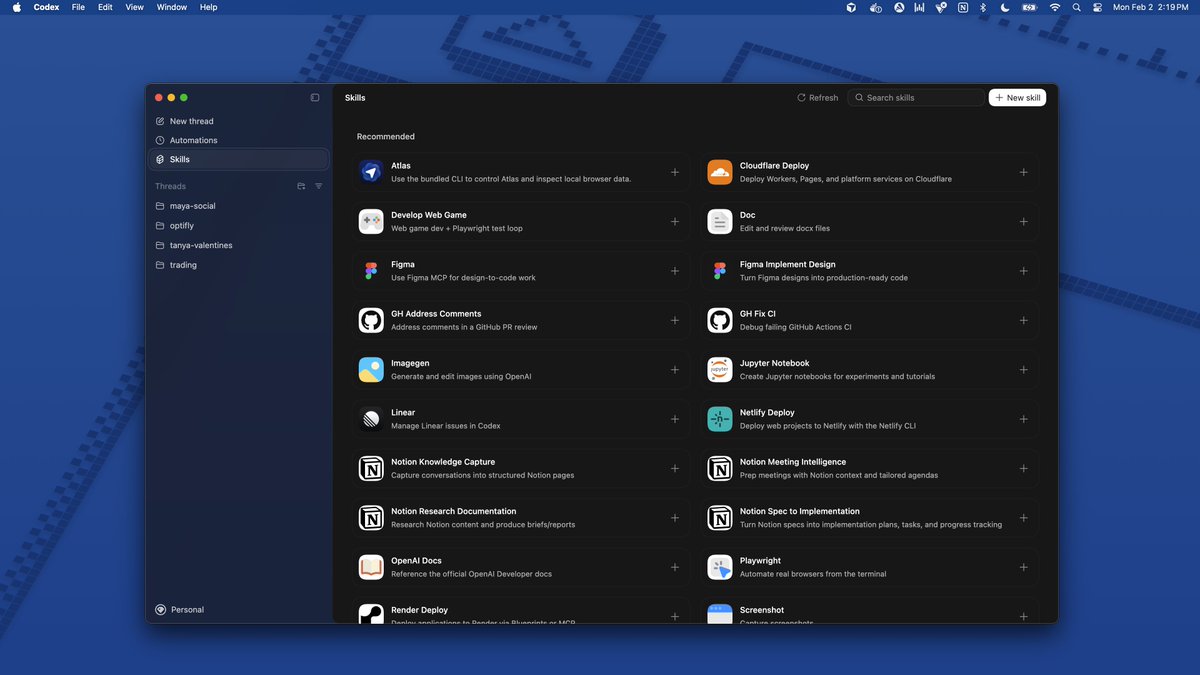Viewport: 1200px width, 675px height.
Task: Open the Codex app menu
Action: click(46, 7)
